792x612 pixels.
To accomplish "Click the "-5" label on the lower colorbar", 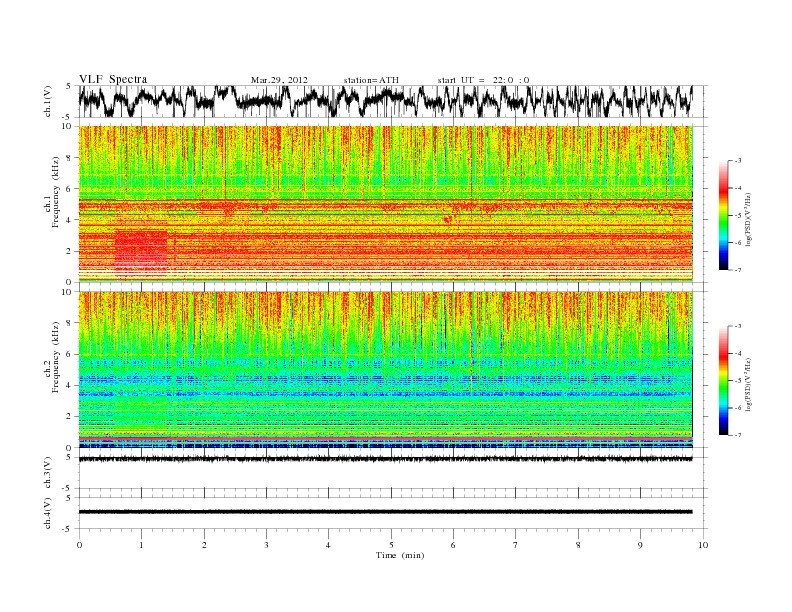I will [737, 381].
